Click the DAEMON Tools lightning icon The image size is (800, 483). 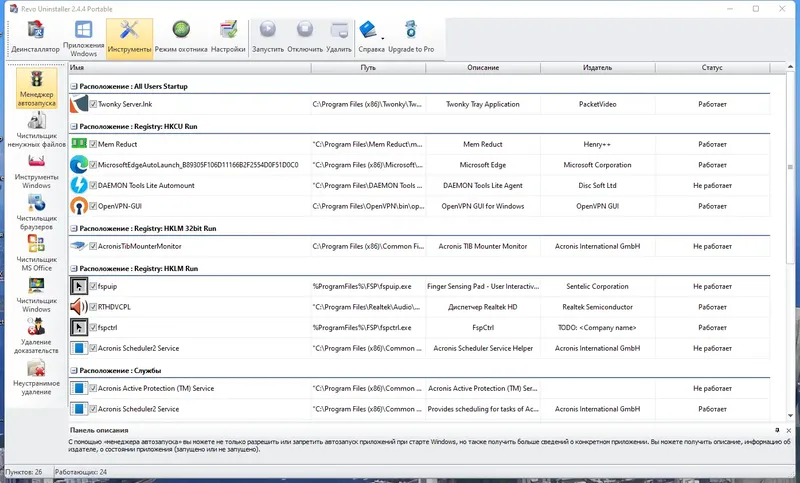point(79,185)
